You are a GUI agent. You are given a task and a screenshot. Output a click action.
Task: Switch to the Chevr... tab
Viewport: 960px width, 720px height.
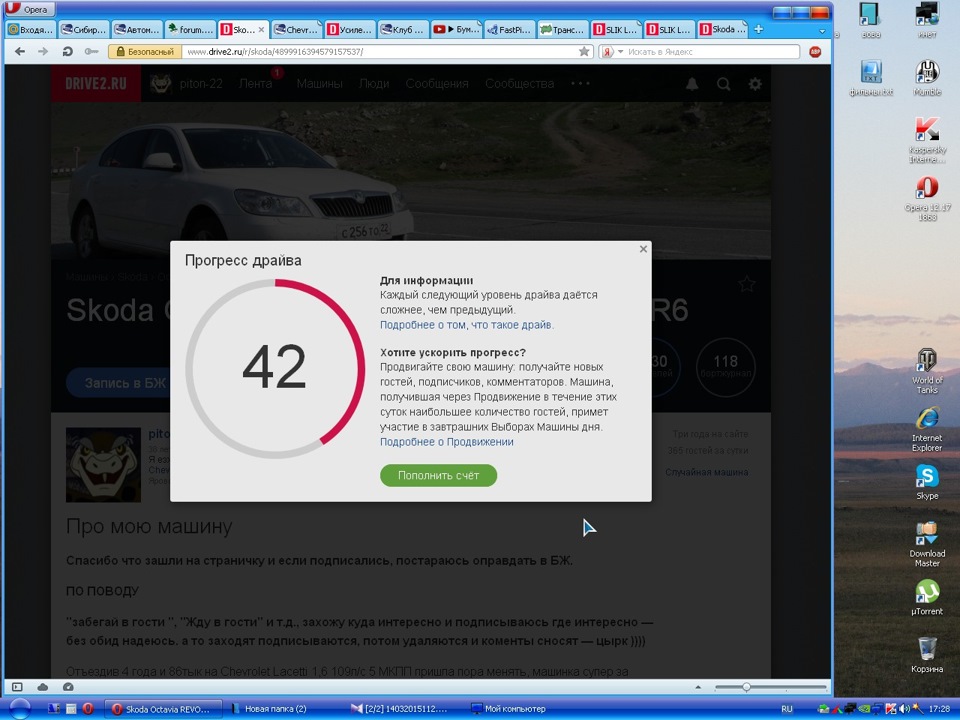pyautogui.click(x=297, y=29)
